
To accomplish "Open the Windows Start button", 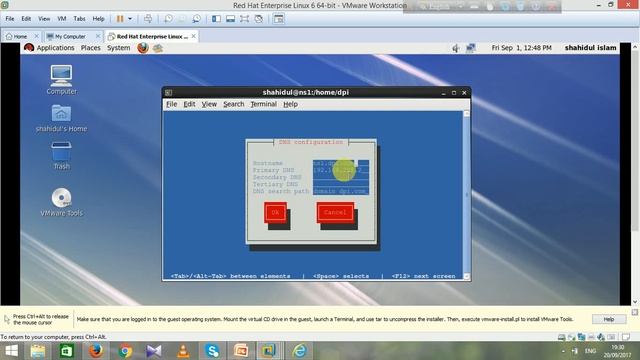I will [x=11, y=351].
